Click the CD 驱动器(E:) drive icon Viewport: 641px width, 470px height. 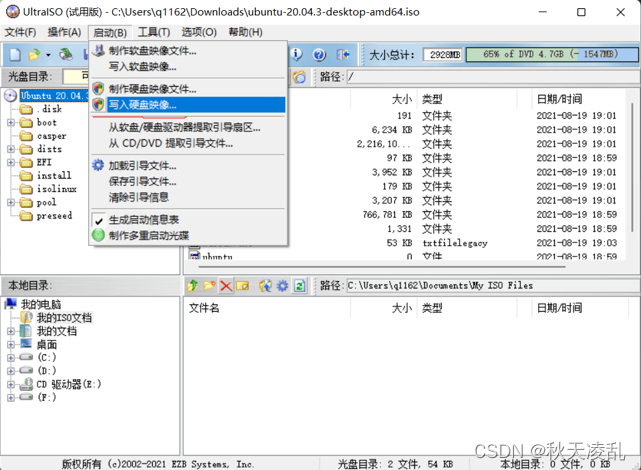click(x=27, y=384)
